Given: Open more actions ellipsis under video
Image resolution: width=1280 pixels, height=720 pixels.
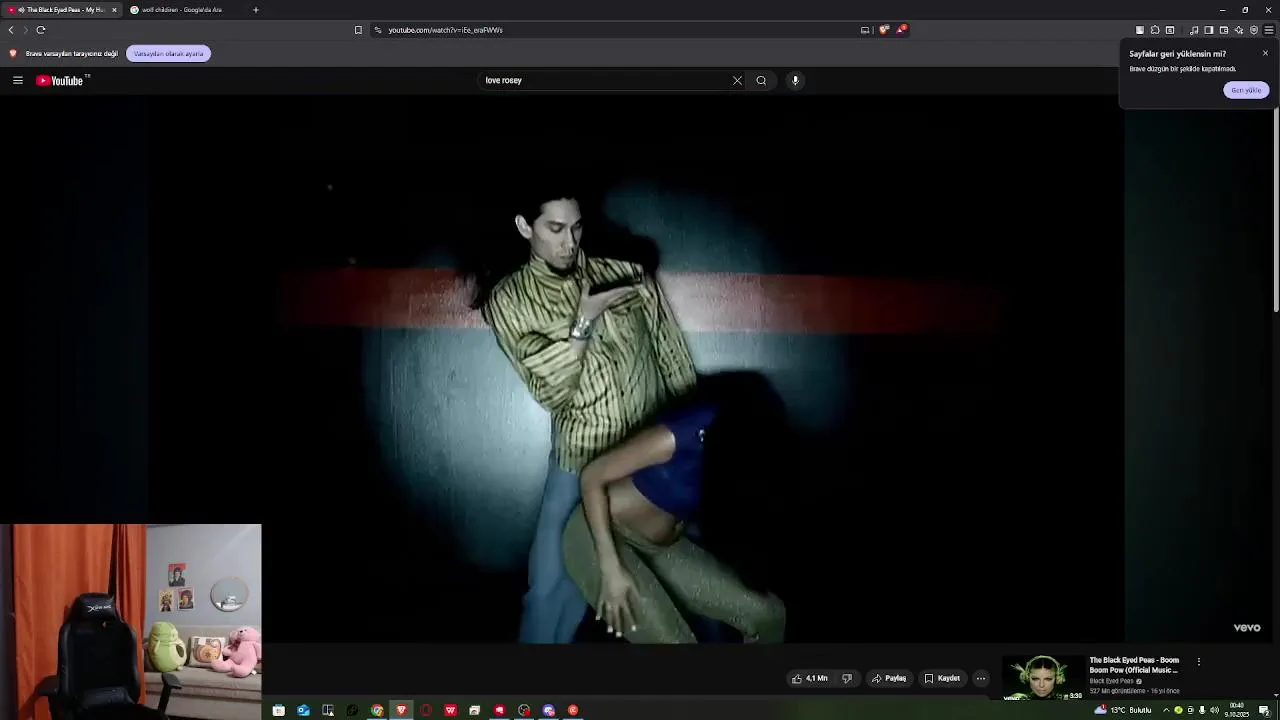Looking at the screenshot, I should tap(981, 678).
